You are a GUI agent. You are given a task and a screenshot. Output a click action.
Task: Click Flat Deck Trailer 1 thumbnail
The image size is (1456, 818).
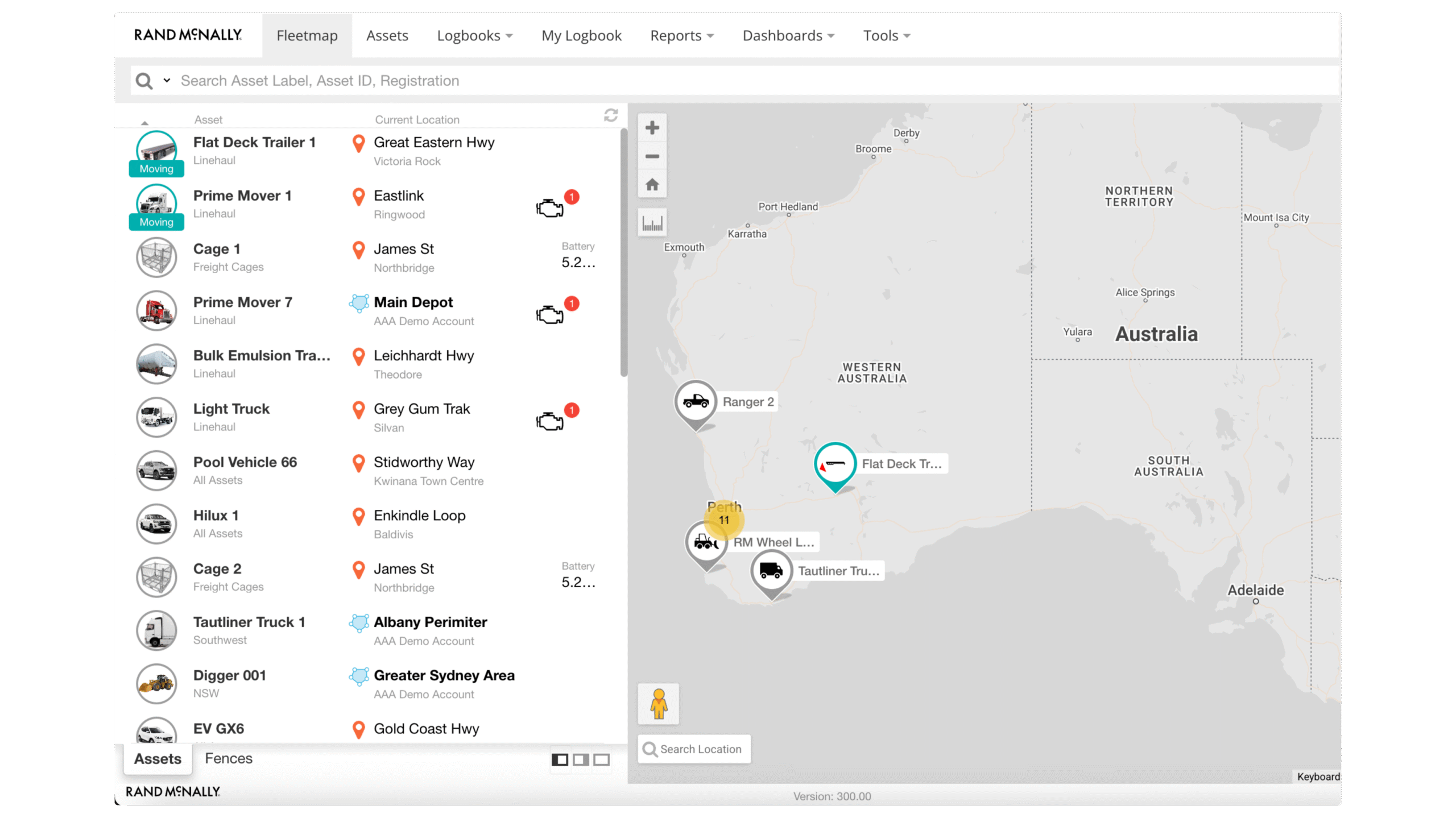(156, 151)
